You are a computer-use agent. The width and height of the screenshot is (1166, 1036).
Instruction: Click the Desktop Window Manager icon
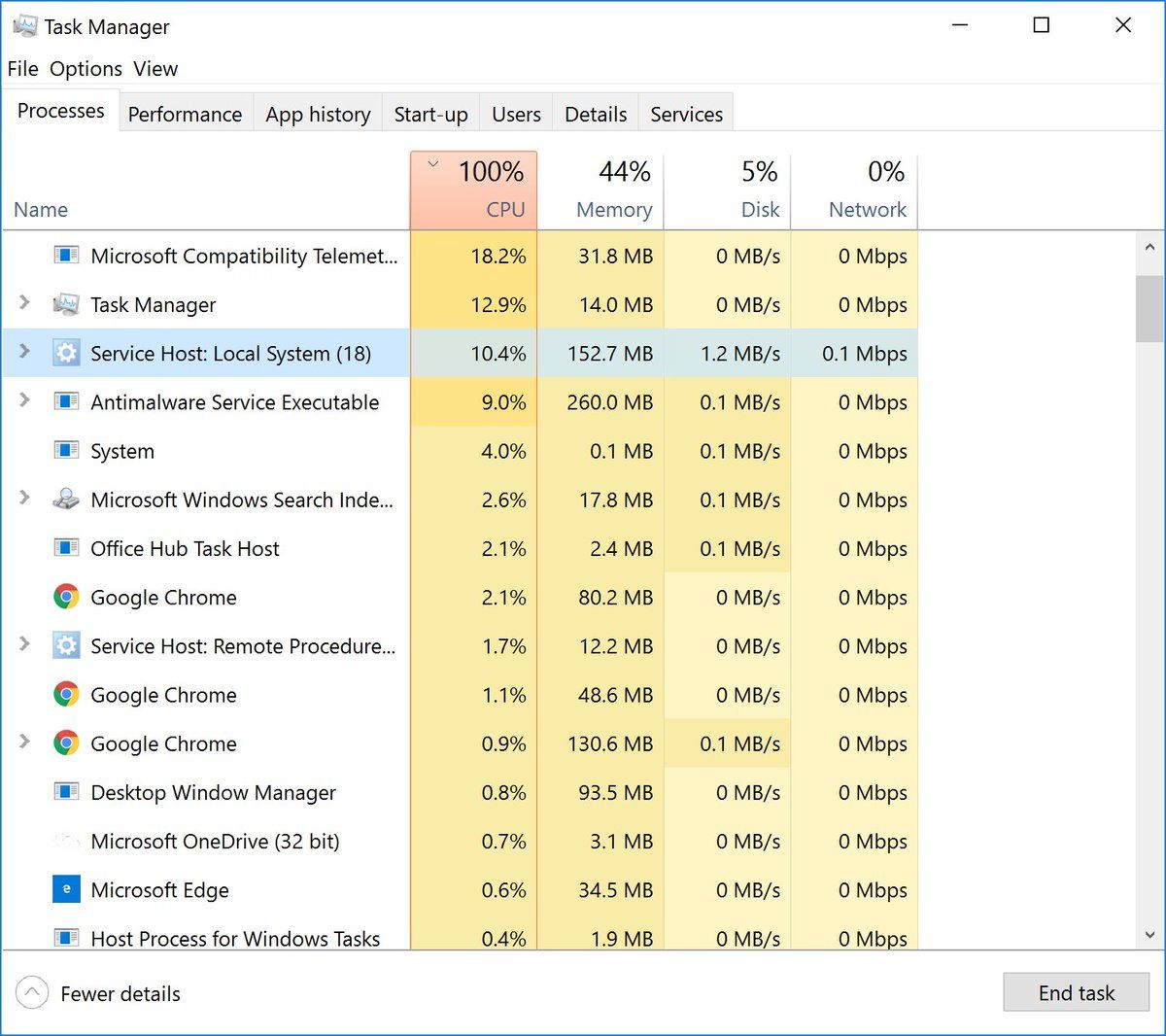(x=66, y=792)
